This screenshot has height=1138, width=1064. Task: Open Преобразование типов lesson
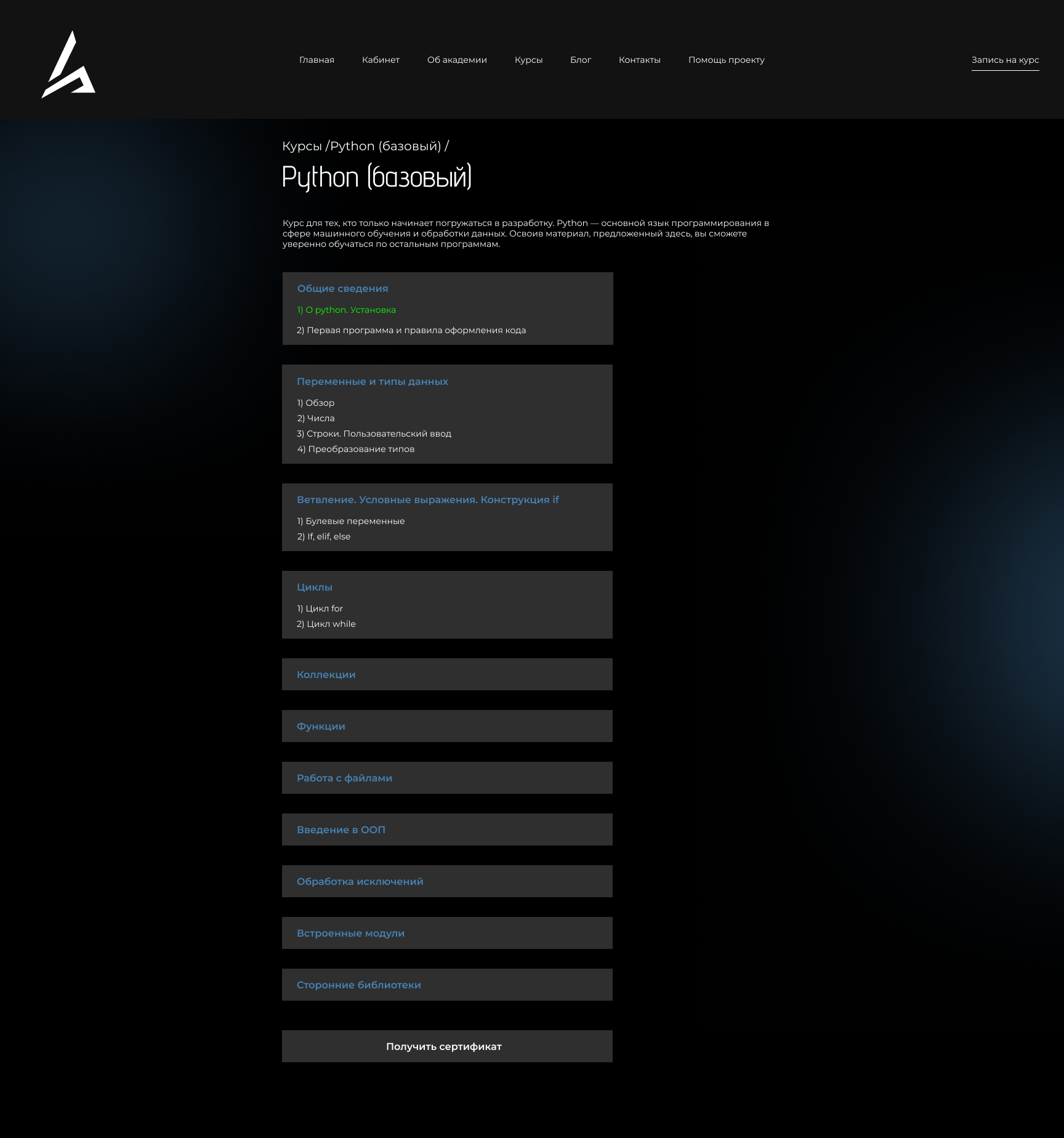point(355,449)
